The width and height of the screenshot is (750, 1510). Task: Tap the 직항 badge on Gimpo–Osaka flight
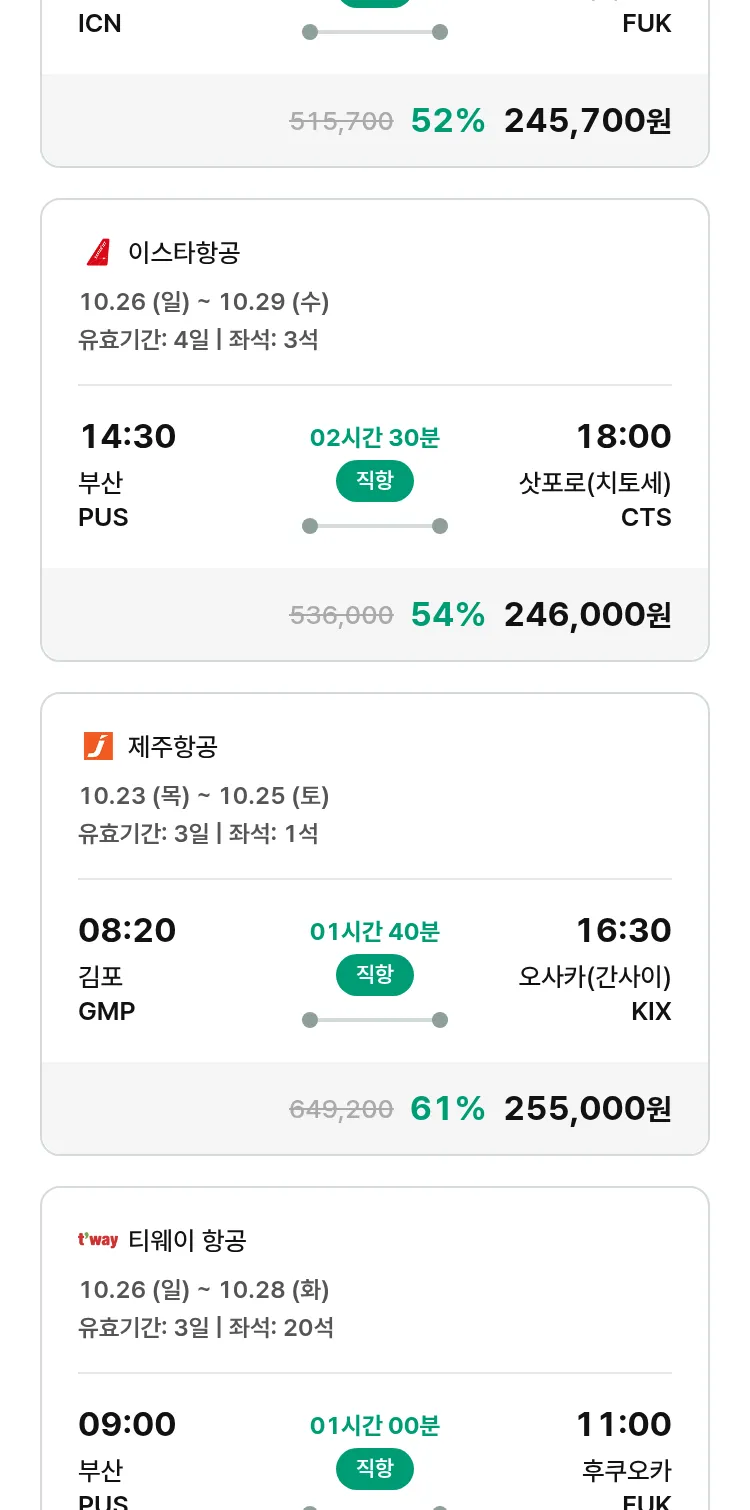[x=375, y=975]
